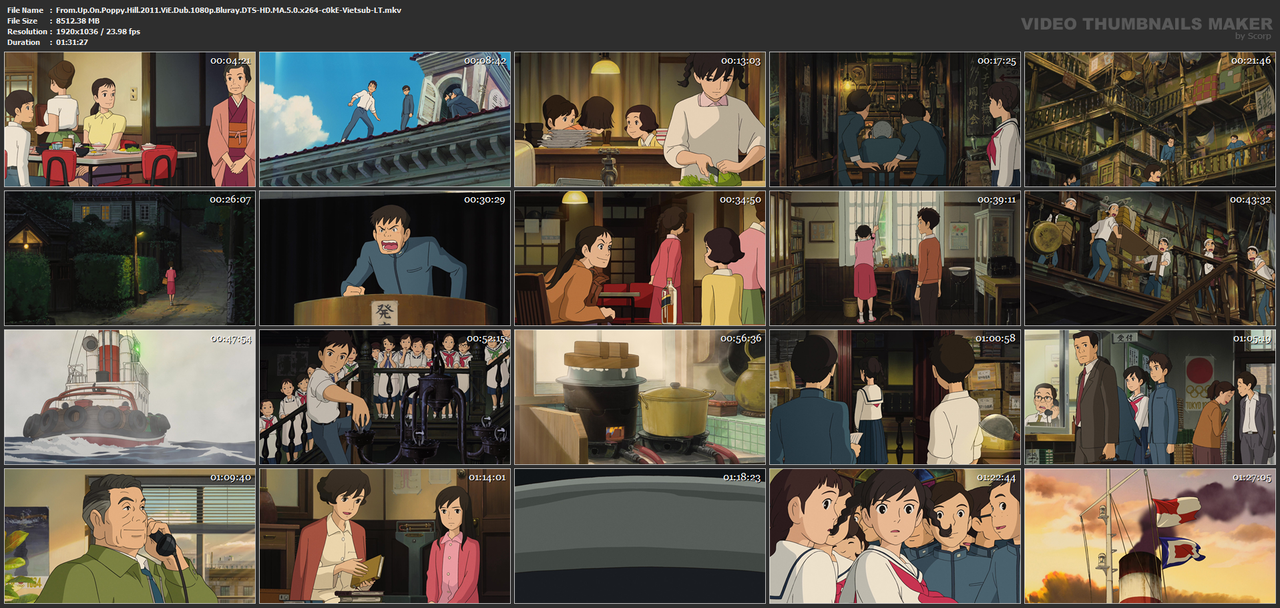
Task: Click the 'File Size' header label
Action: tap(22, 20)
